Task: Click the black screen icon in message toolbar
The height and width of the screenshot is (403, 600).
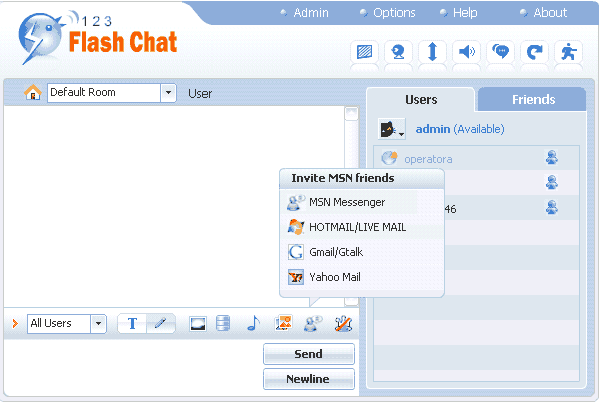Action: coord(198,324)
